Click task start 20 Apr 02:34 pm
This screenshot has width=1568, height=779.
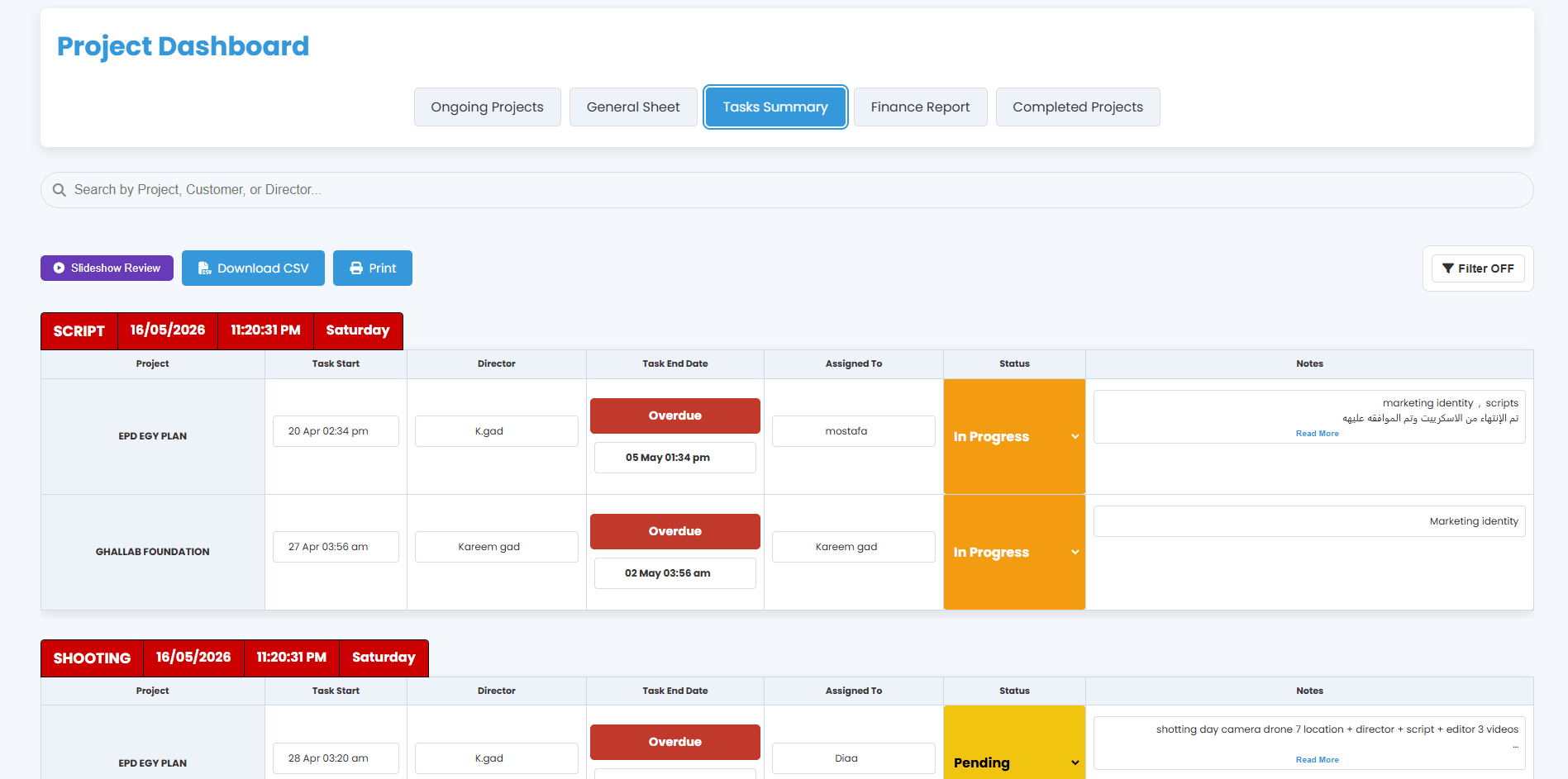[x=336, y=431]
